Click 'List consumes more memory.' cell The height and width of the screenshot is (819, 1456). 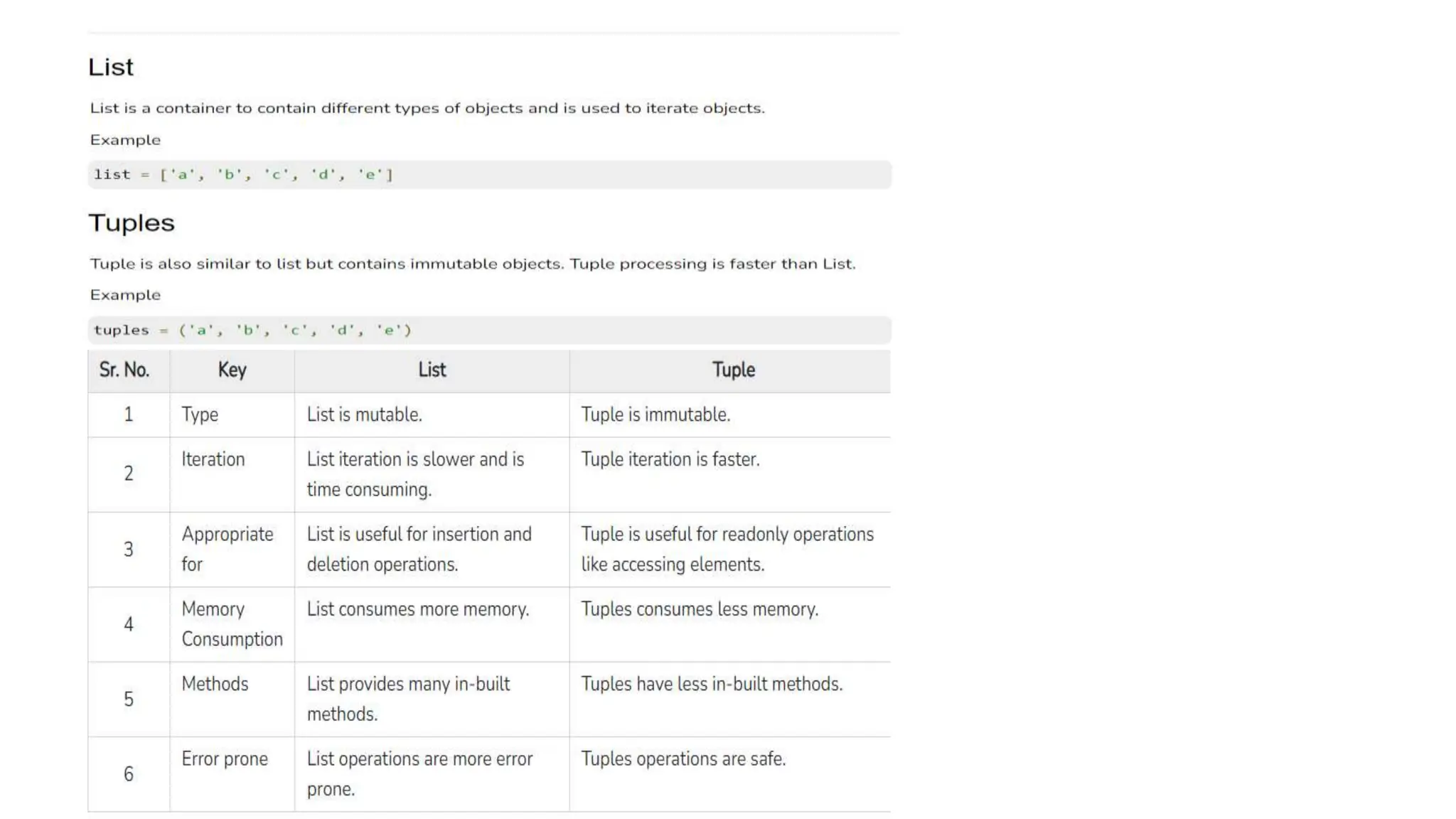[432, 625]
